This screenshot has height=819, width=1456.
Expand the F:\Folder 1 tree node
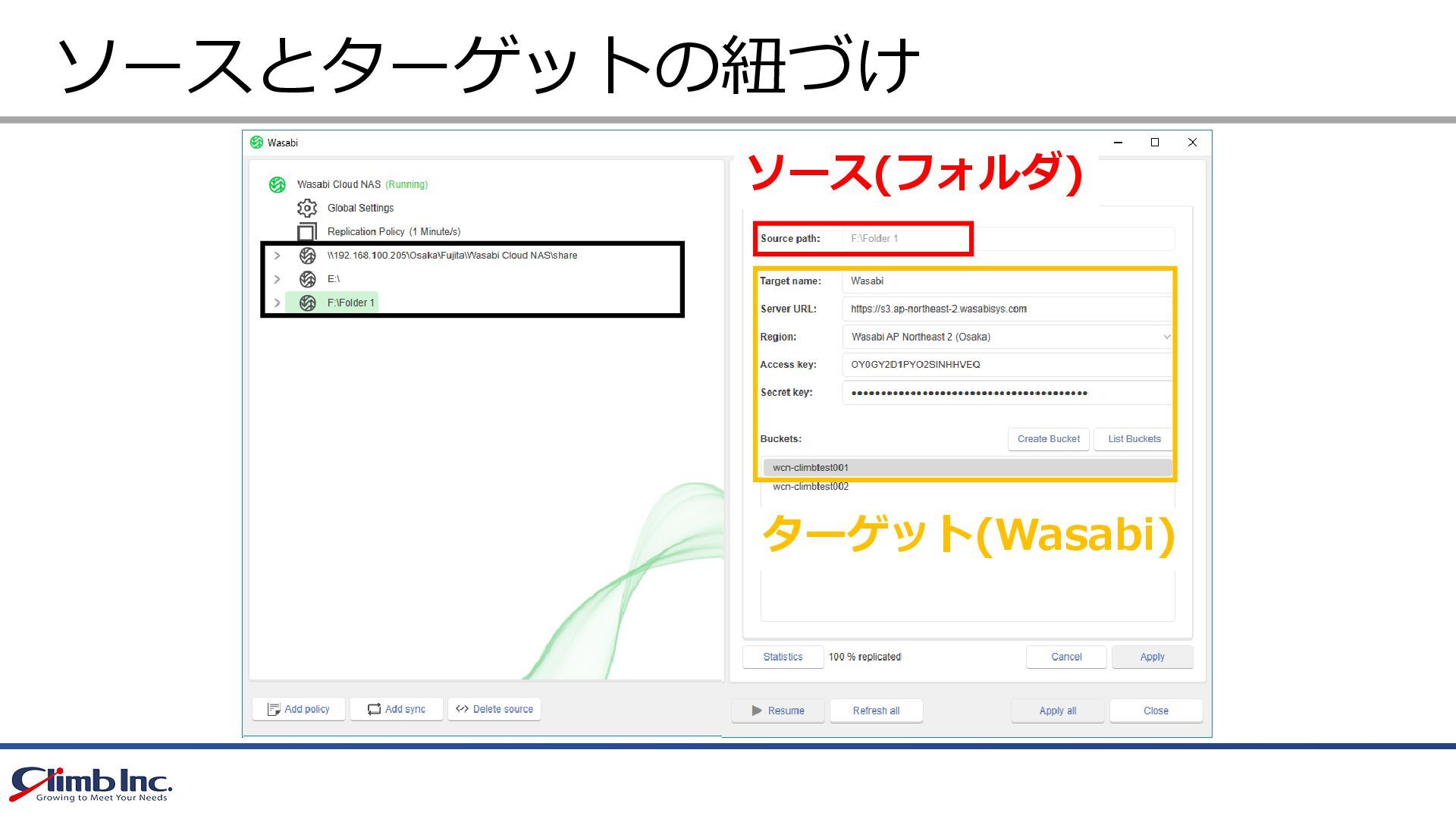(x=278, y=303)
